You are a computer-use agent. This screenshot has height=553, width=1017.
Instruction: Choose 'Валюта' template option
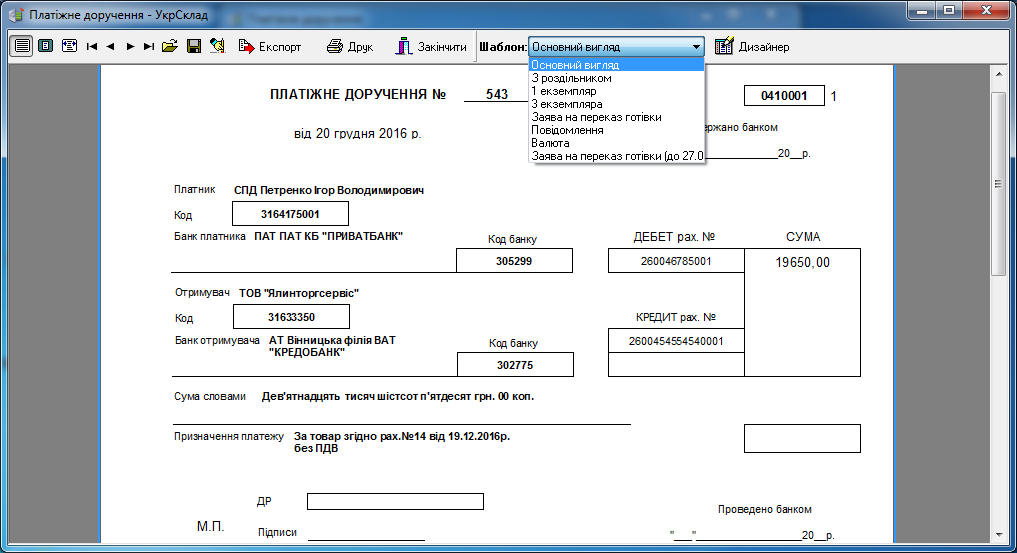pyautogui.click(x=550, y=143)
